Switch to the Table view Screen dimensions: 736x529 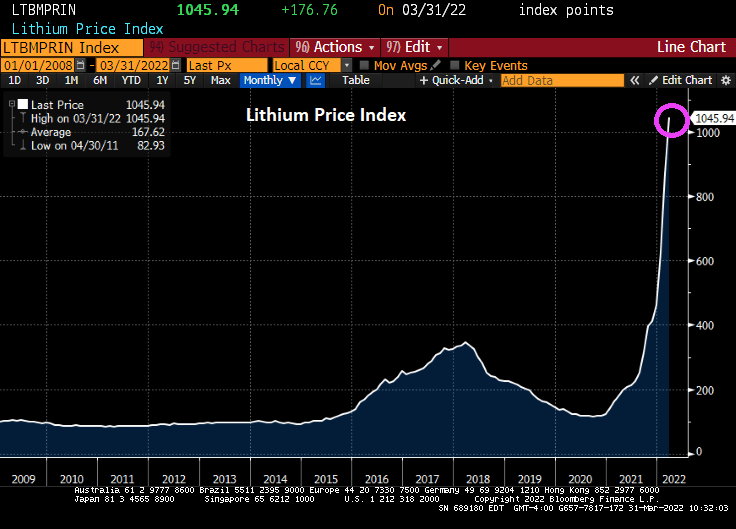pyautogui.click(x=355, y=80)
